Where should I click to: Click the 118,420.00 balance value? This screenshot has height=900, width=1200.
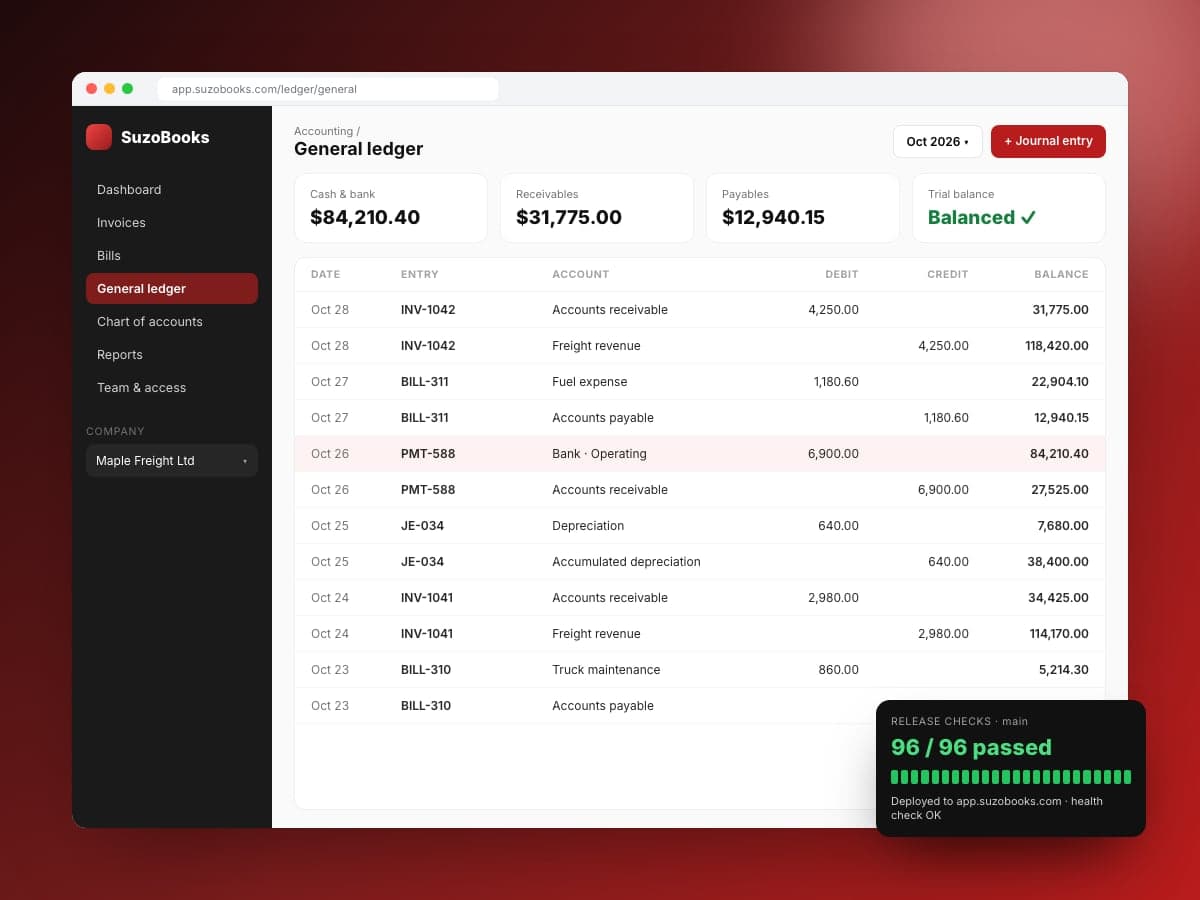1057,346
